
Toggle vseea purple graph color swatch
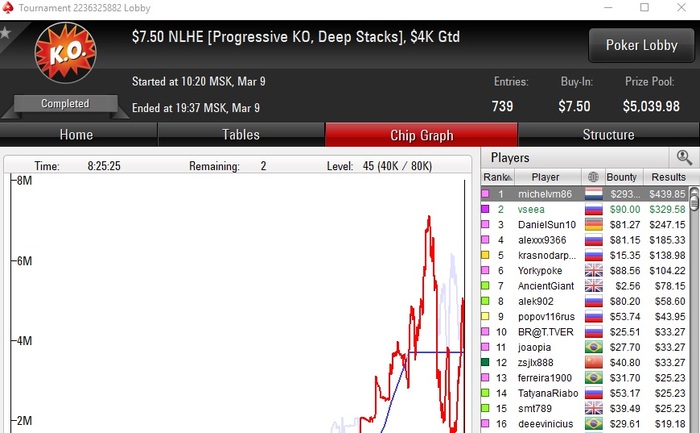point(485,209)
